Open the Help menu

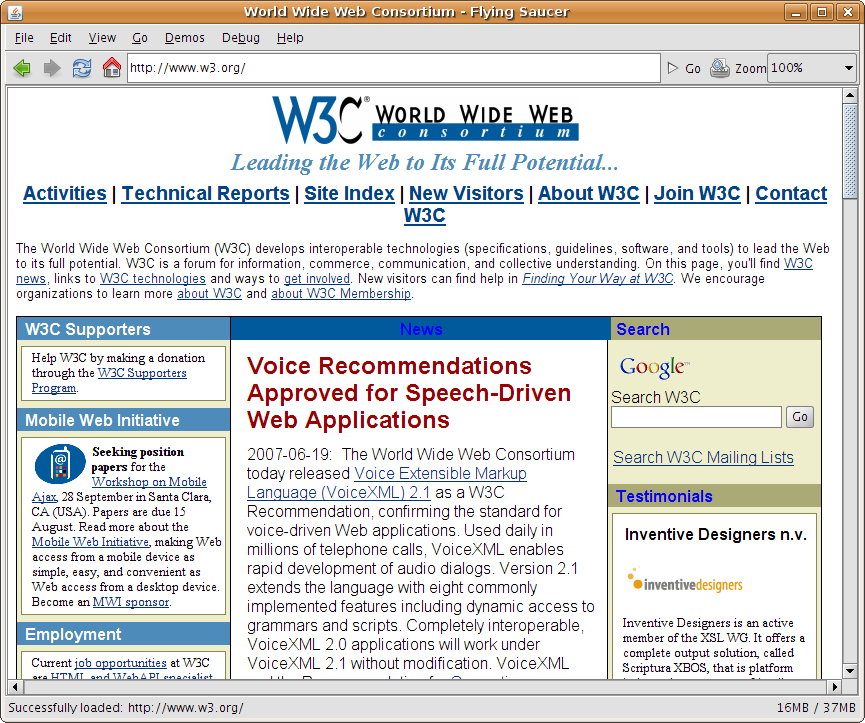pyautogui.click(x=290, y=38)
